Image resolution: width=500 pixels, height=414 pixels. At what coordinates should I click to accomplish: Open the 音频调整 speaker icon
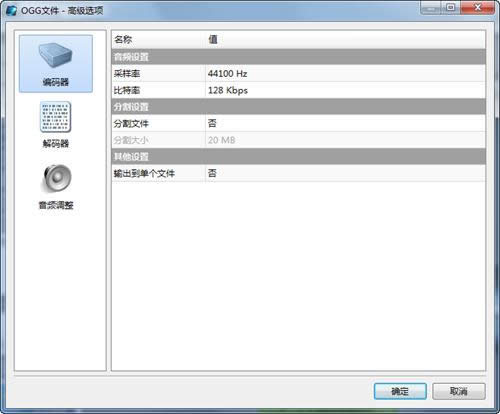pyautogui.click(x=56, y=178)
